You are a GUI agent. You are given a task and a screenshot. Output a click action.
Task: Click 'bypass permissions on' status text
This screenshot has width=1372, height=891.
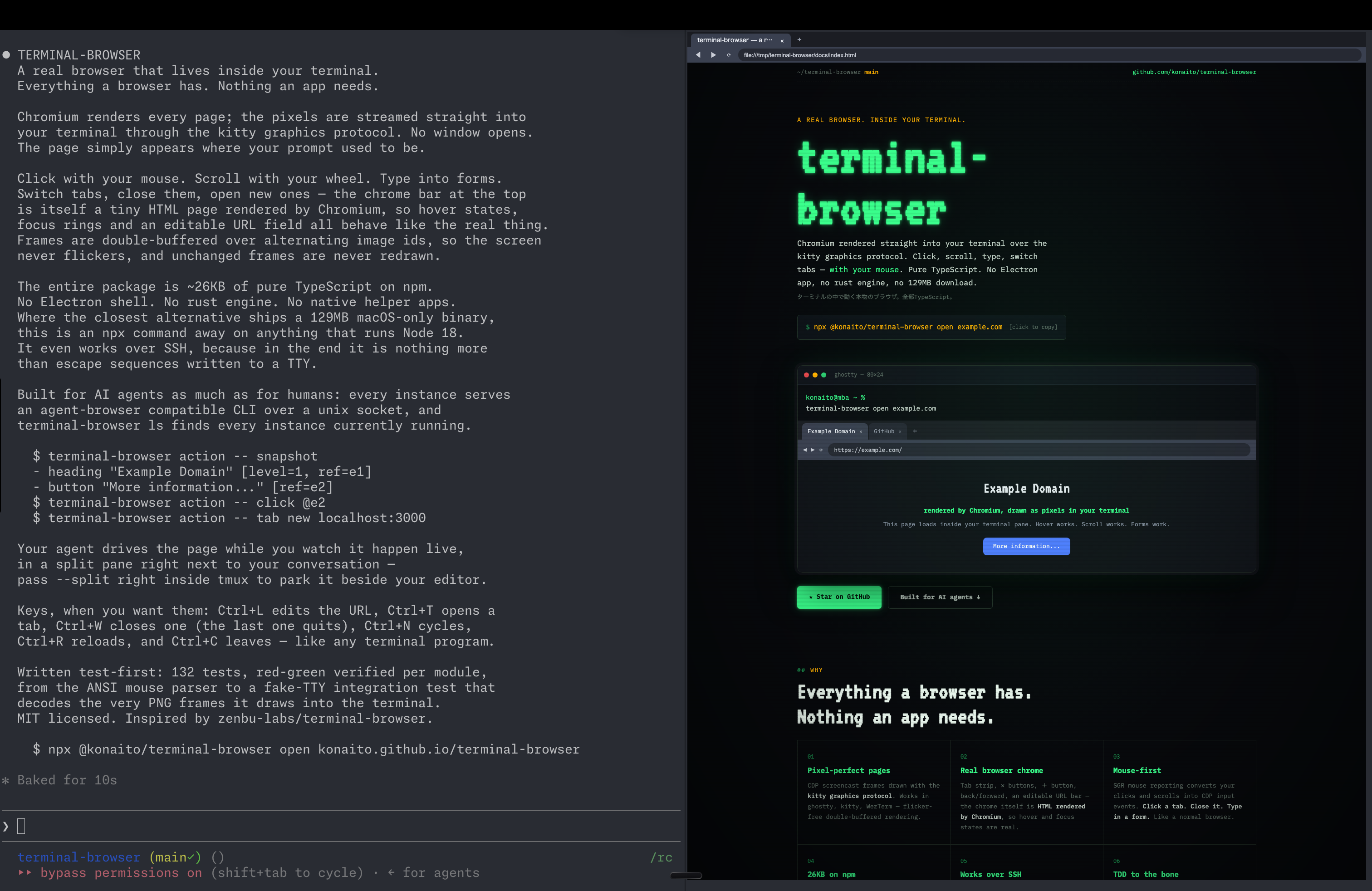click(121, 872)
